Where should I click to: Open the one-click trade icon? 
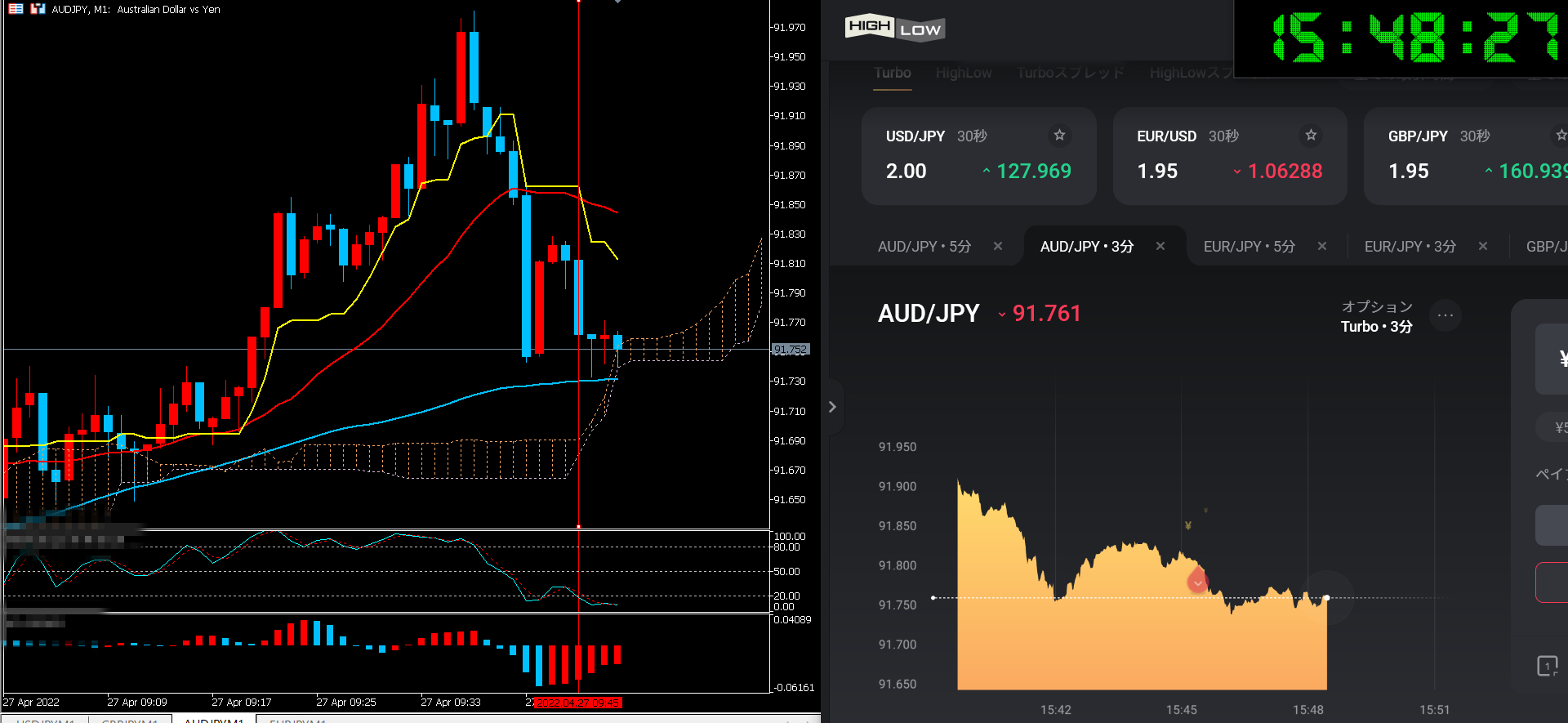[1548, 666]
